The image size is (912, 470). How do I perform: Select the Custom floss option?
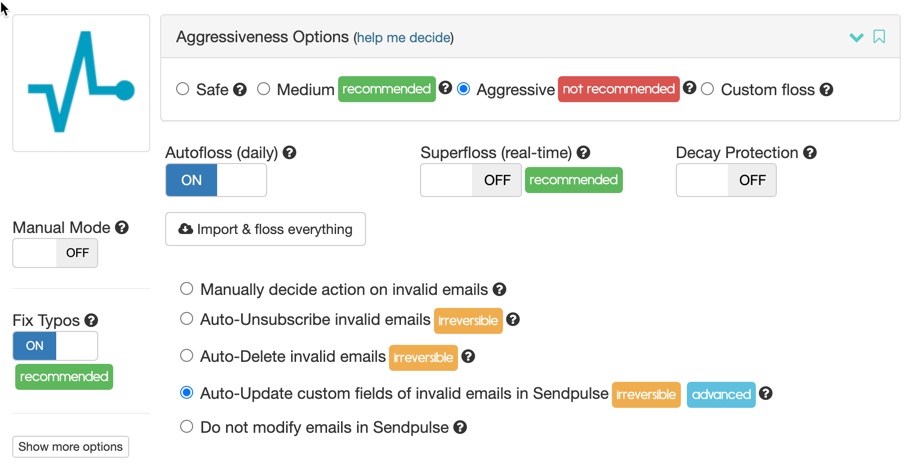click(708, 89)
